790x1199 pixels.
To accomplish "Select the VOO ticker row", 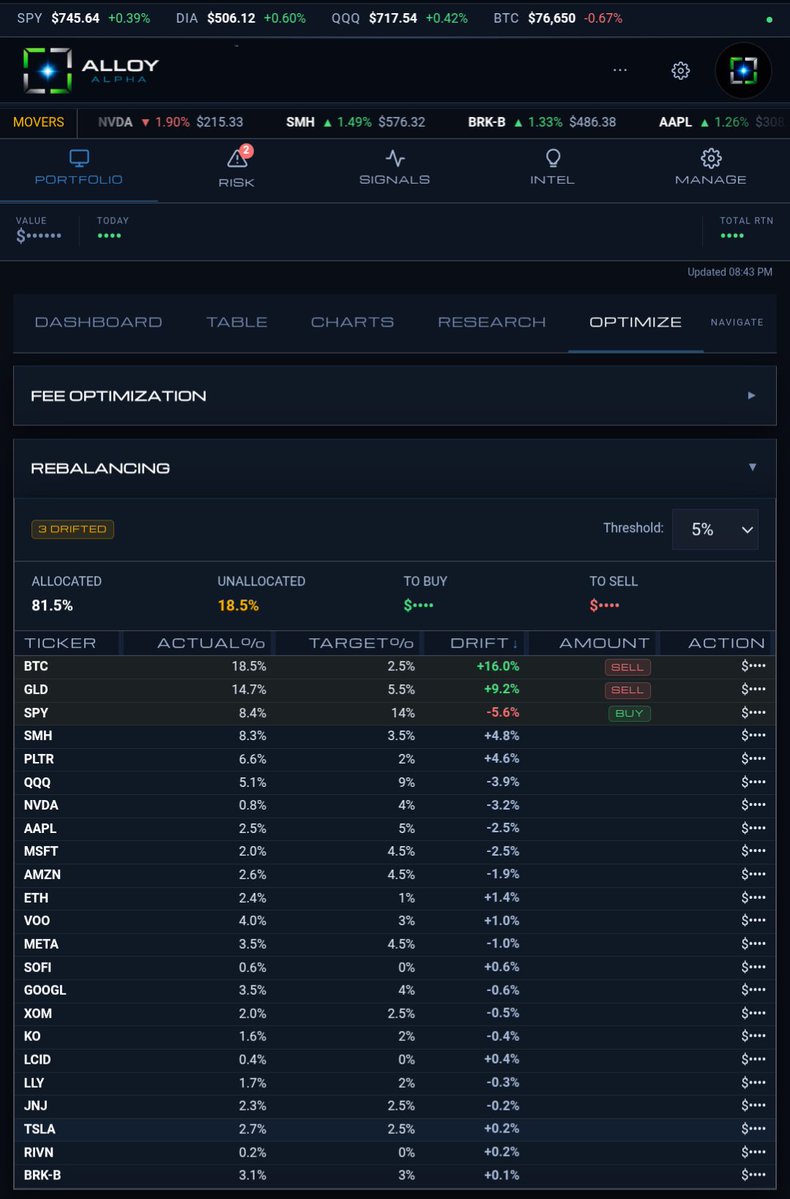I will pyautogui.click(x=395, y=921).
